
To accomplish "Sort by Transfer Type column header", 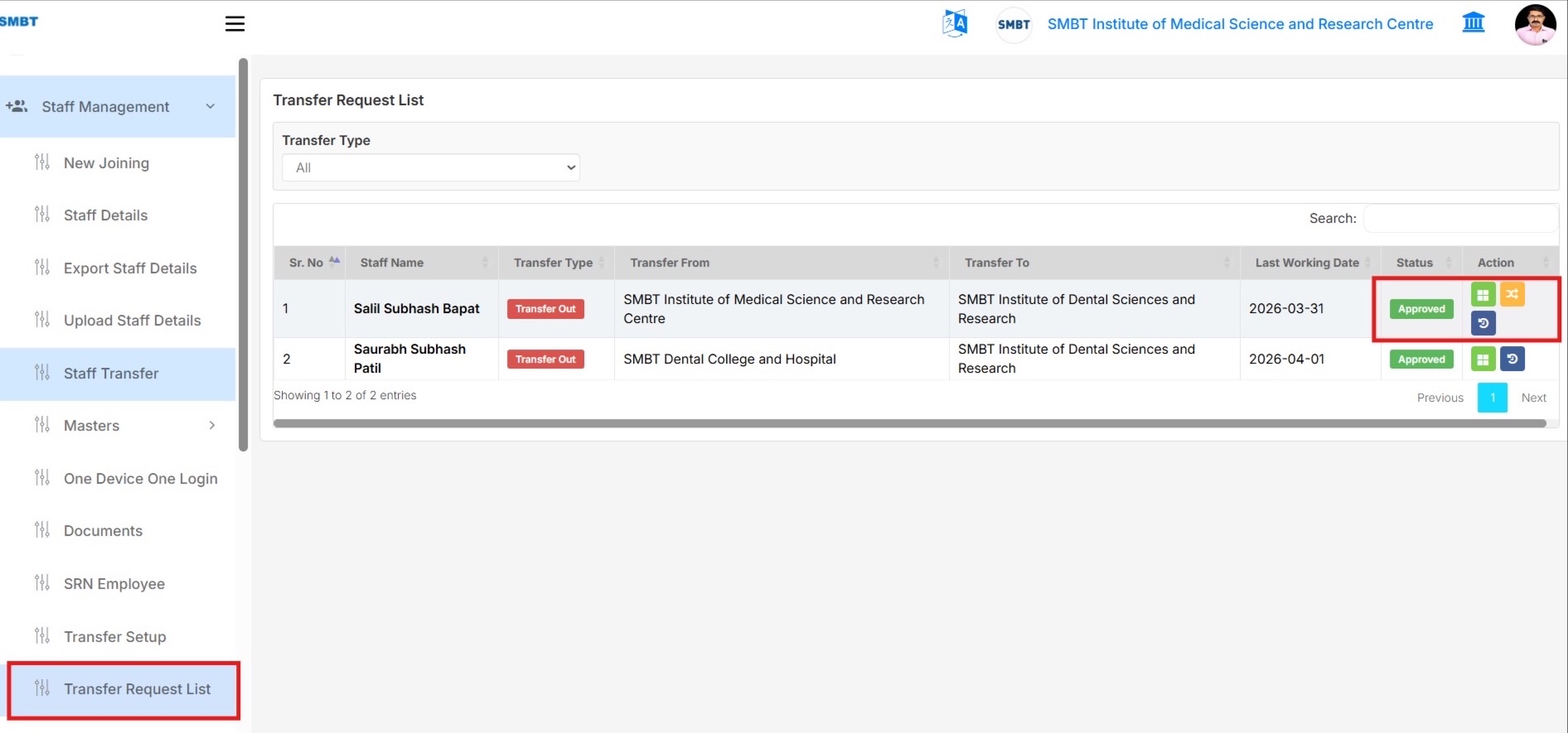I will [556, 263].
